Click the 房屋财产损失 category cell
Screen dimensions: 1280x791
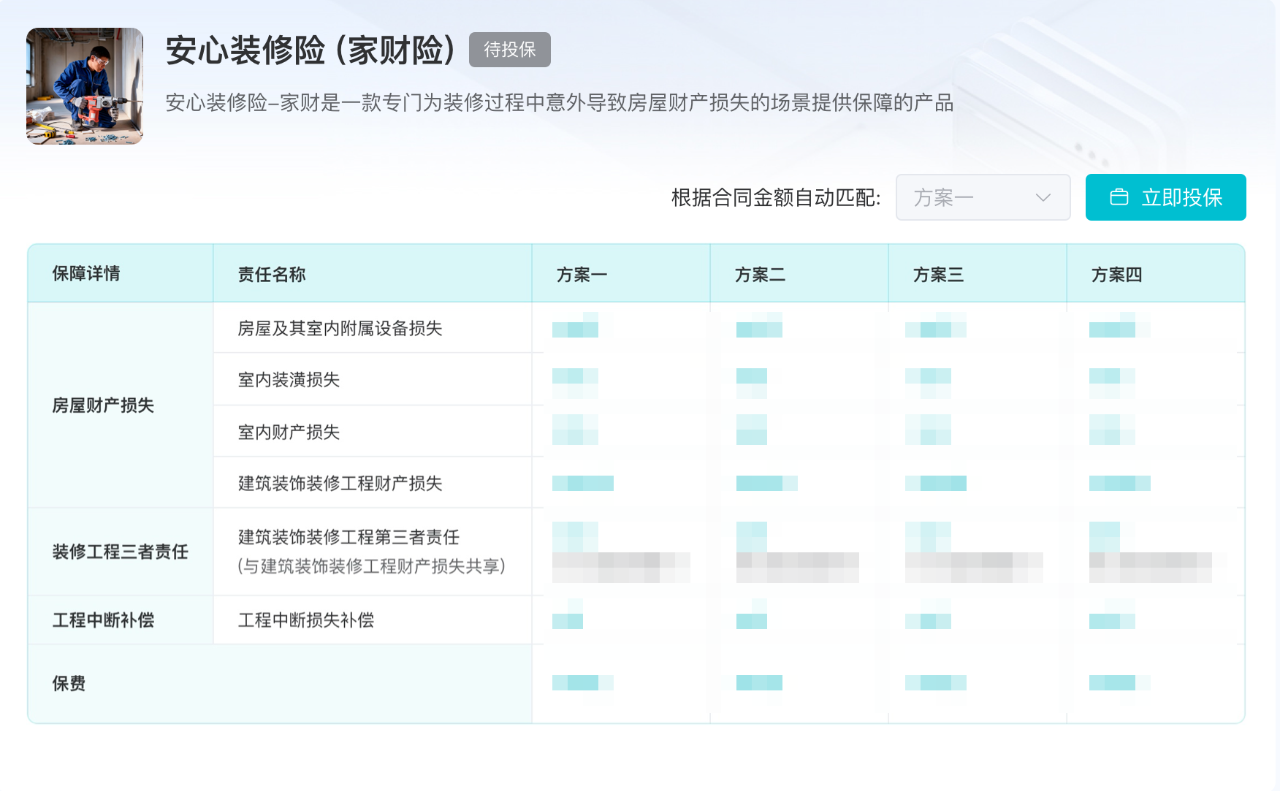[x=103, y=405]
